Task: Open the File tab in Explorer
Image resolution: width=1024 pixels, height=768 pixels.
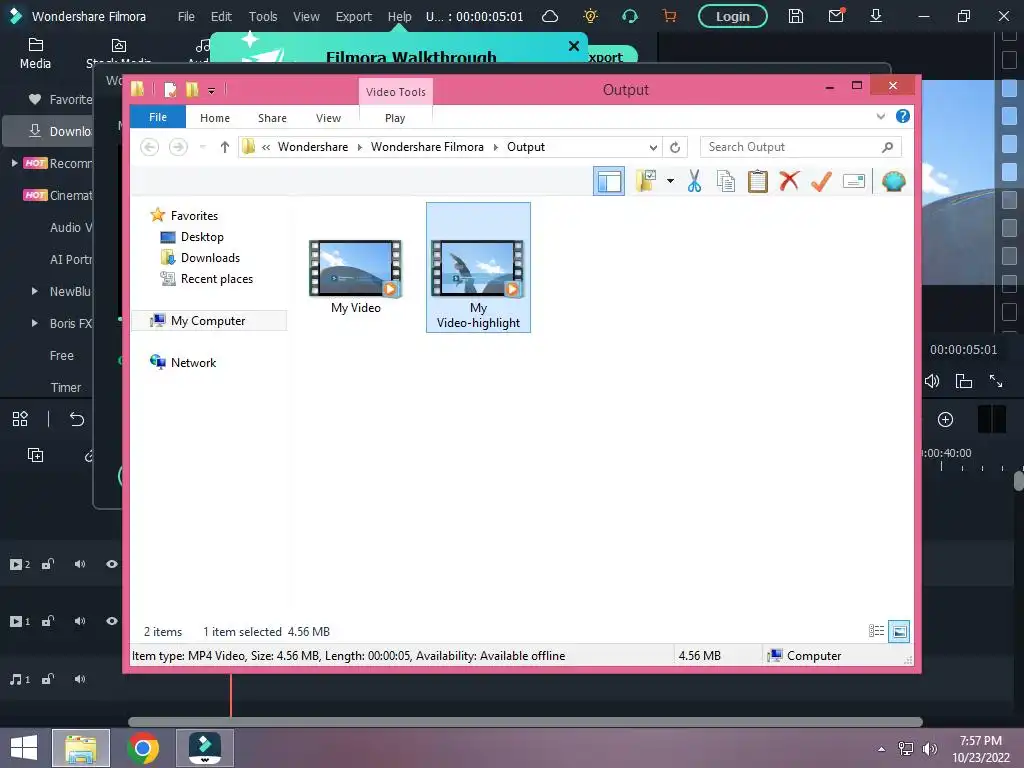Action: click(x=158, y=117)
